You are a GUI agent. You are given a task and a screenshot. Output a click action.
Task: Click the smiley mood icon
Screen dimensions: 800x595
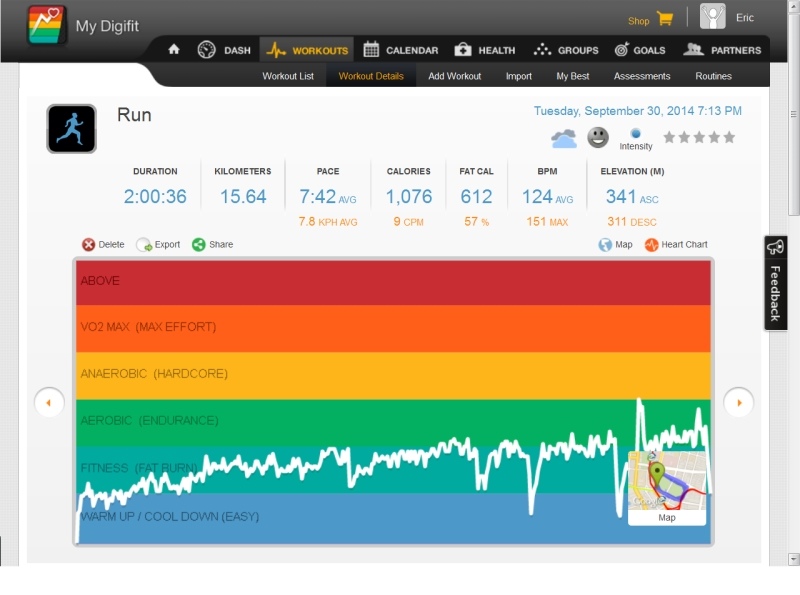(x=598, y=137)
